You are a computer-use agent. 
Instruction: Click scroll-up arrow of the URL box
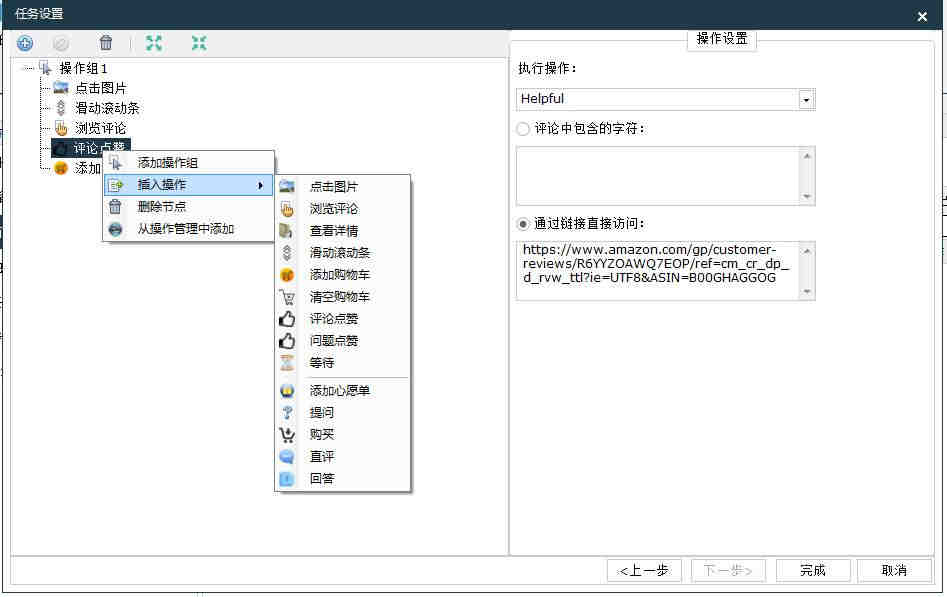pyautogui.click(x=807, y=250)
